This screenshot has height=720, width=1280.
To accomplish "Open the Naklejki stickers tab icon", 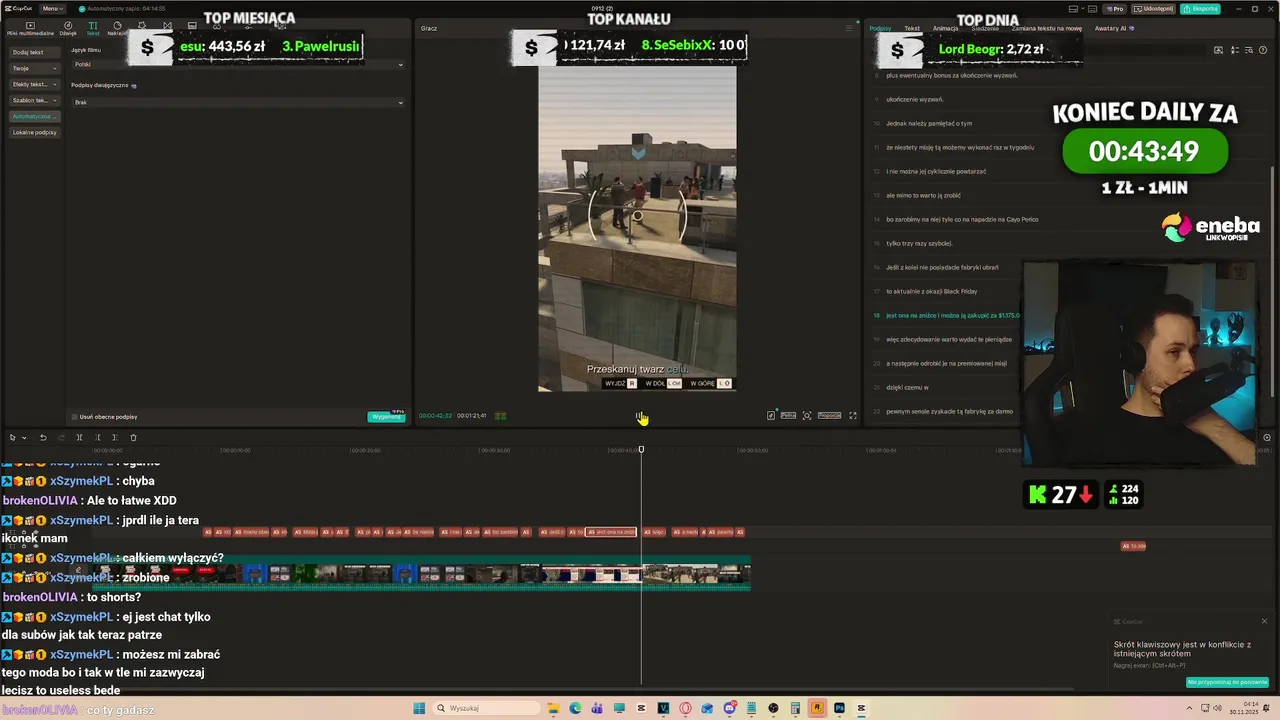I will (x=117, y=28).
